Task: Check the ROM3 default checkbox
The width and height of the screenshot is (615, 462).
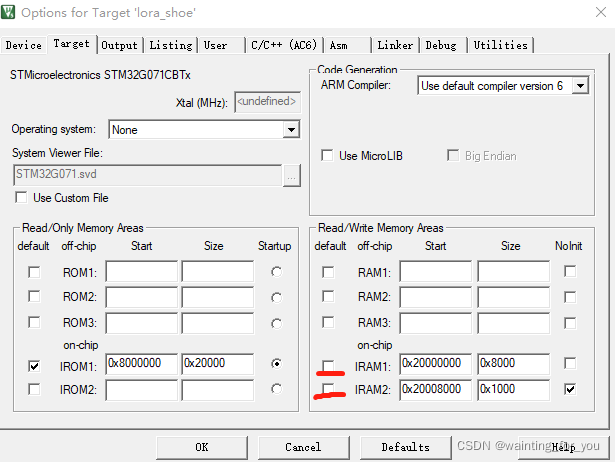Action: tap(34, 322)
